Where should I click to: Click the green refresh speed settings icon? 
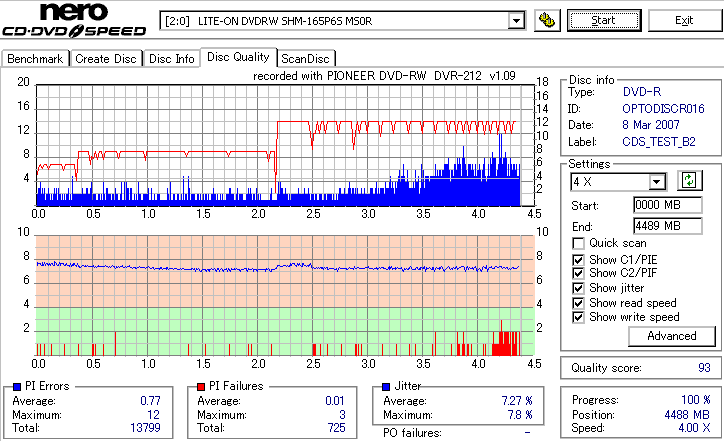(689, 181)
